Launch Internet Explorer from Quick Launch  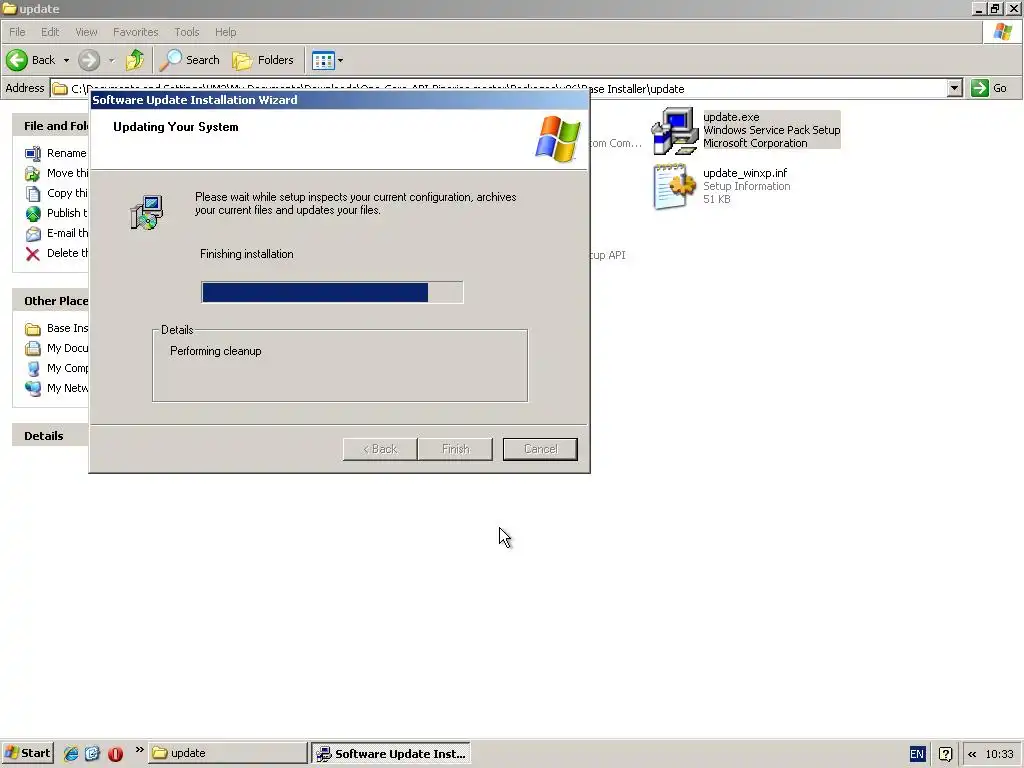pos(71,754)
